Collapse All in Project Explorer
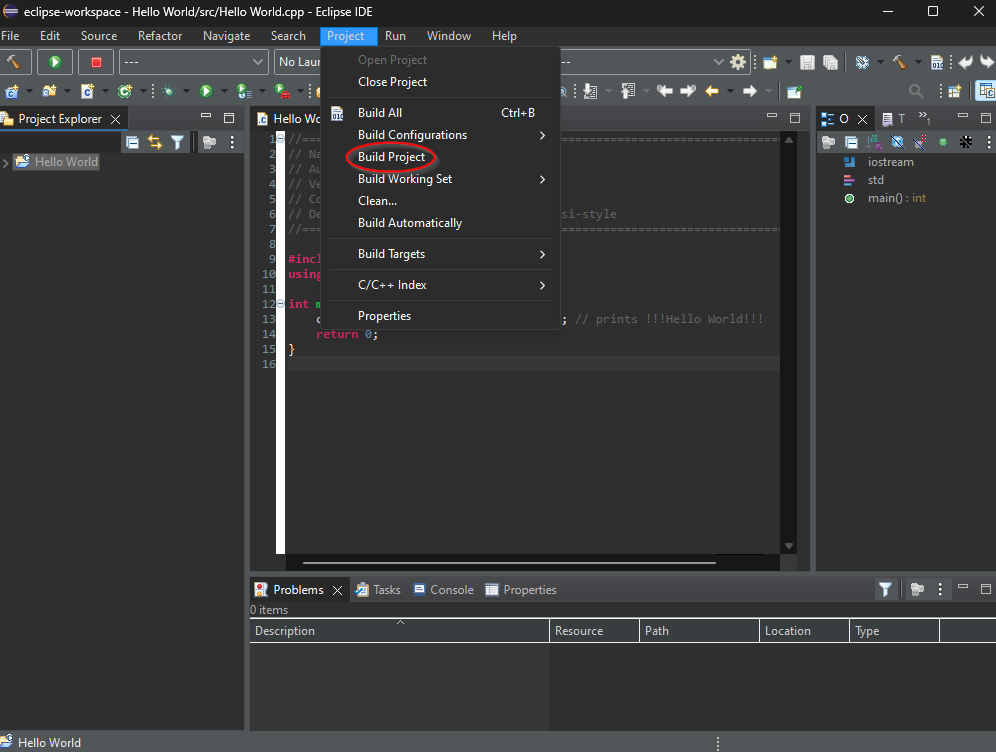 point(132,142)
